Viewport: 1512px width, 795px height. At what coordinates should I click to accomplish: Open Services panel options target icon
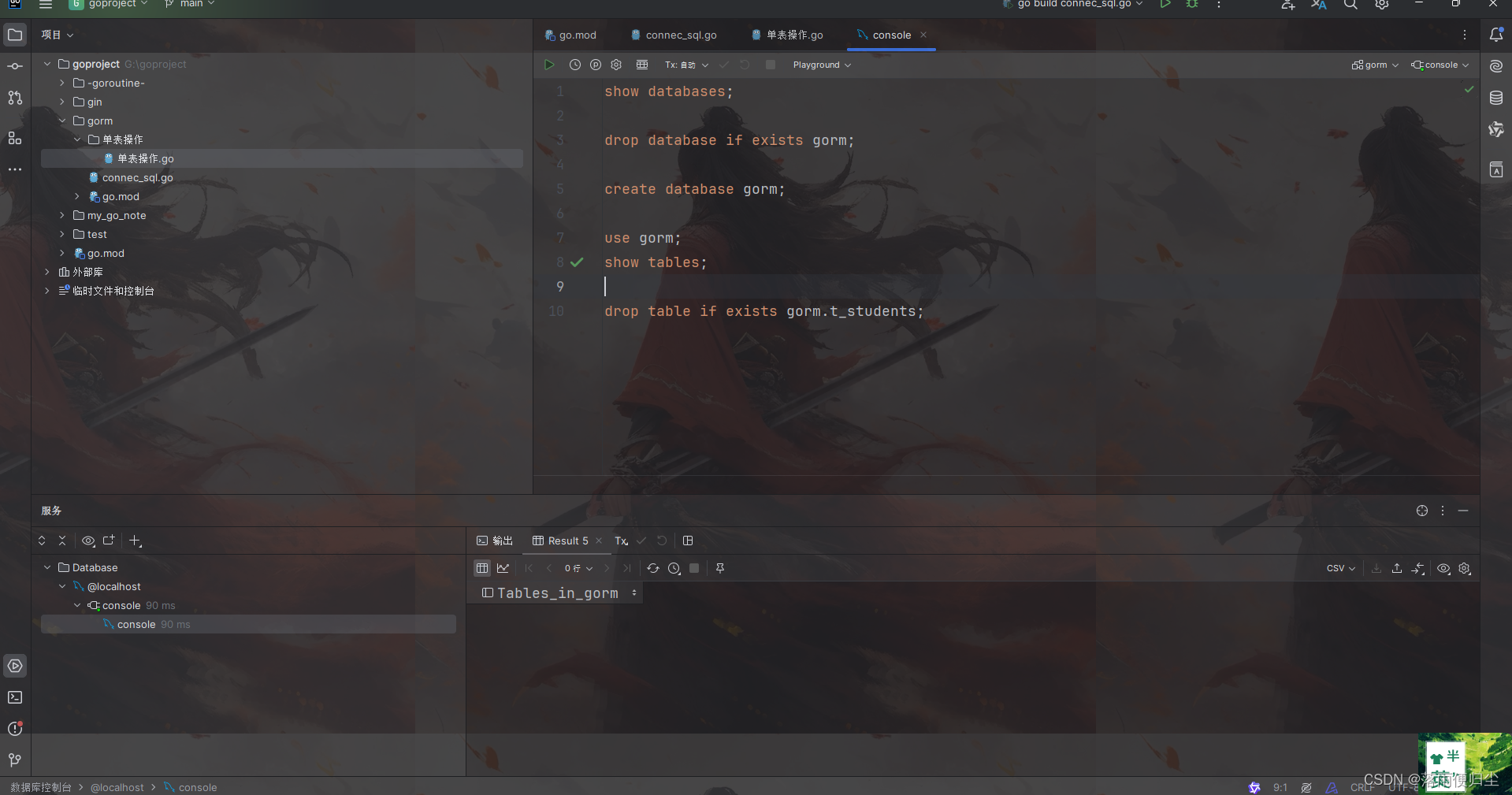[1422, 511]
